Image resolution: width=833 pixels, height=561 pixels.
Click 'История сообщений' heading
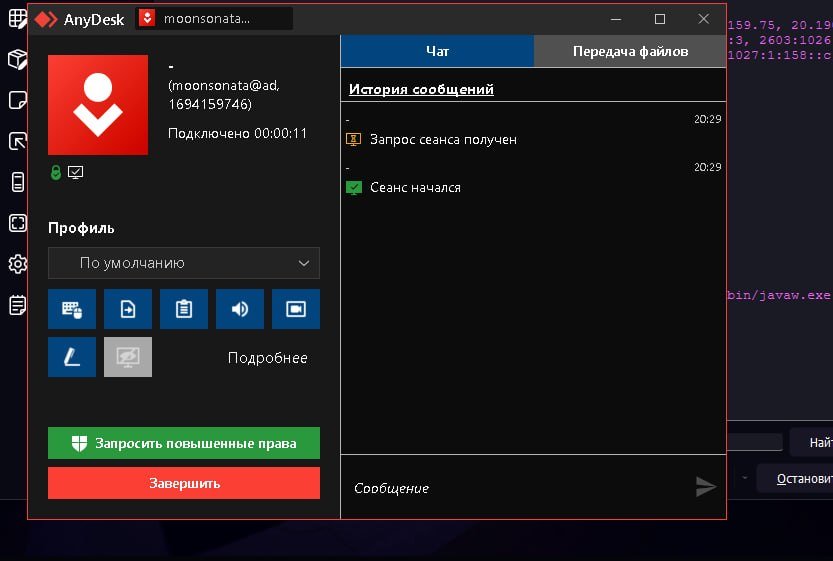pos(421,89)
